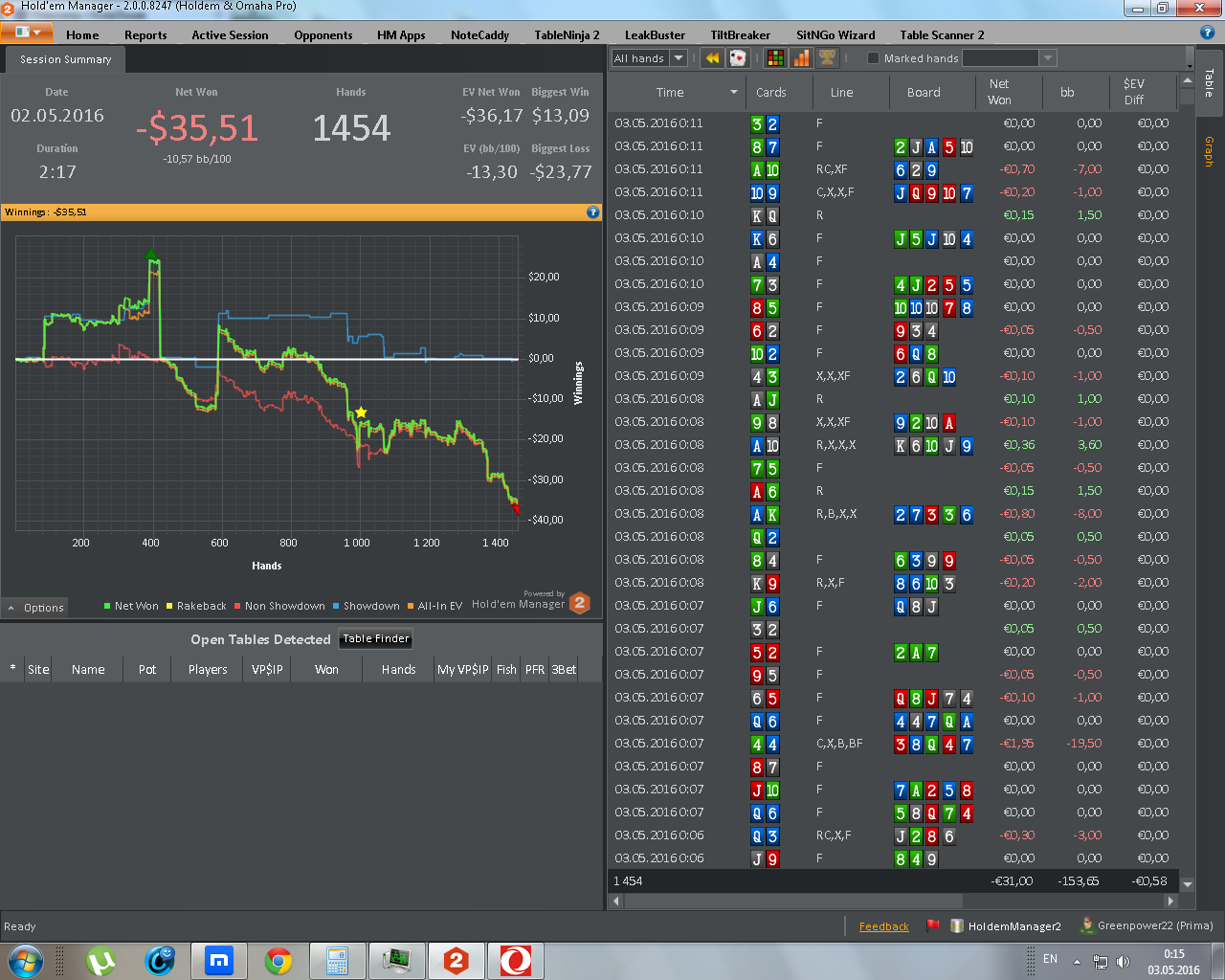Viewport: 1225px width, 980px height.
Task: Toggle Non Showdown legend series
Action: [x=279, y=606]
